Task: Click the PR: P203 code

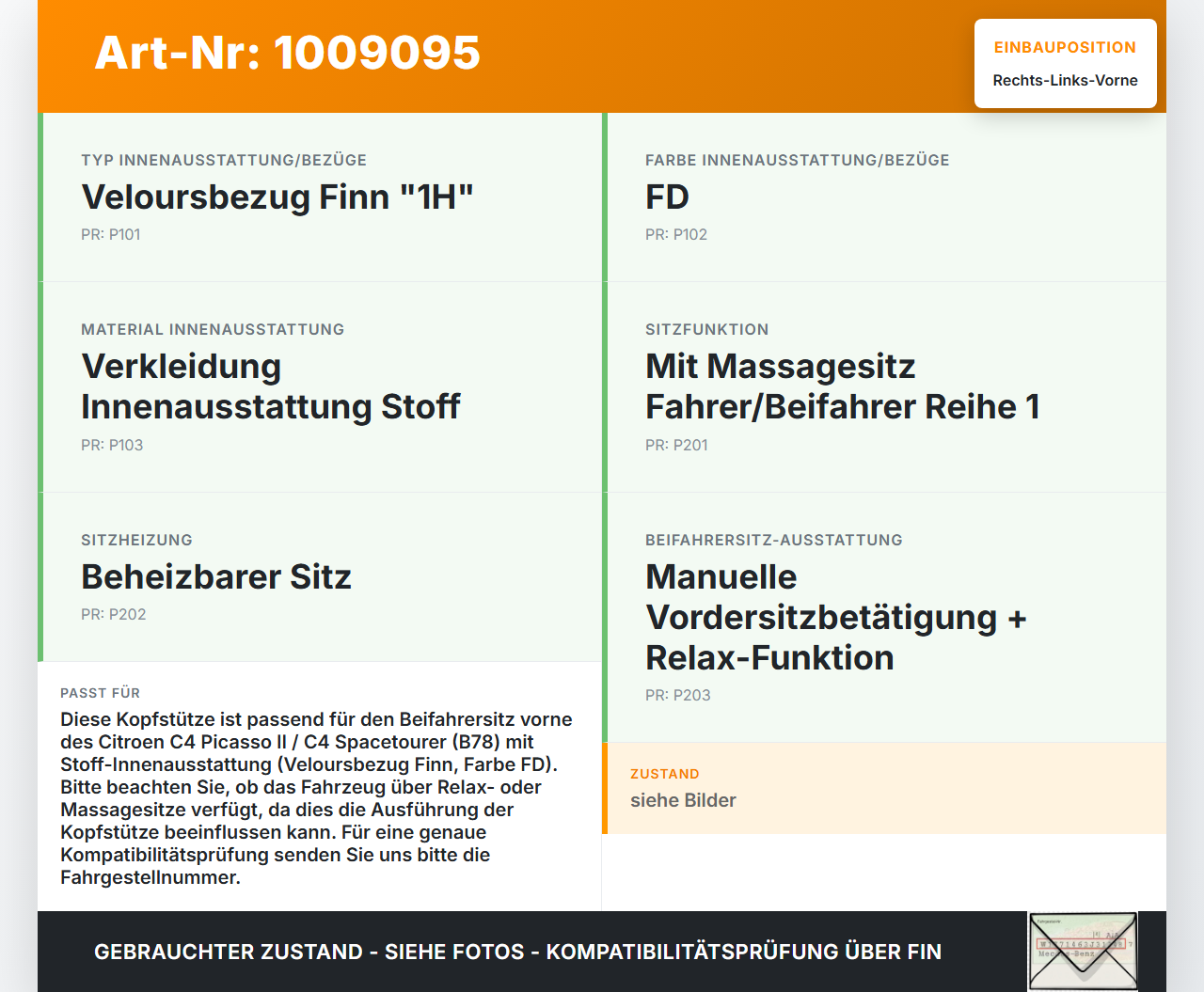Action: pos(678,695)
